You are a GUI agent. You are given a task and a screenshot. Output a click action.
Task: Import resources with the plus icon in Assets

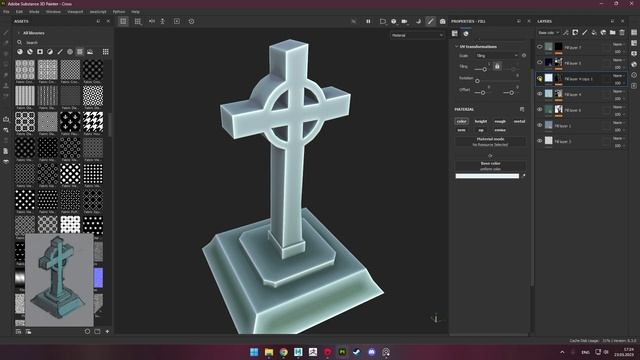pyautogui.click(x=107, y=331)
